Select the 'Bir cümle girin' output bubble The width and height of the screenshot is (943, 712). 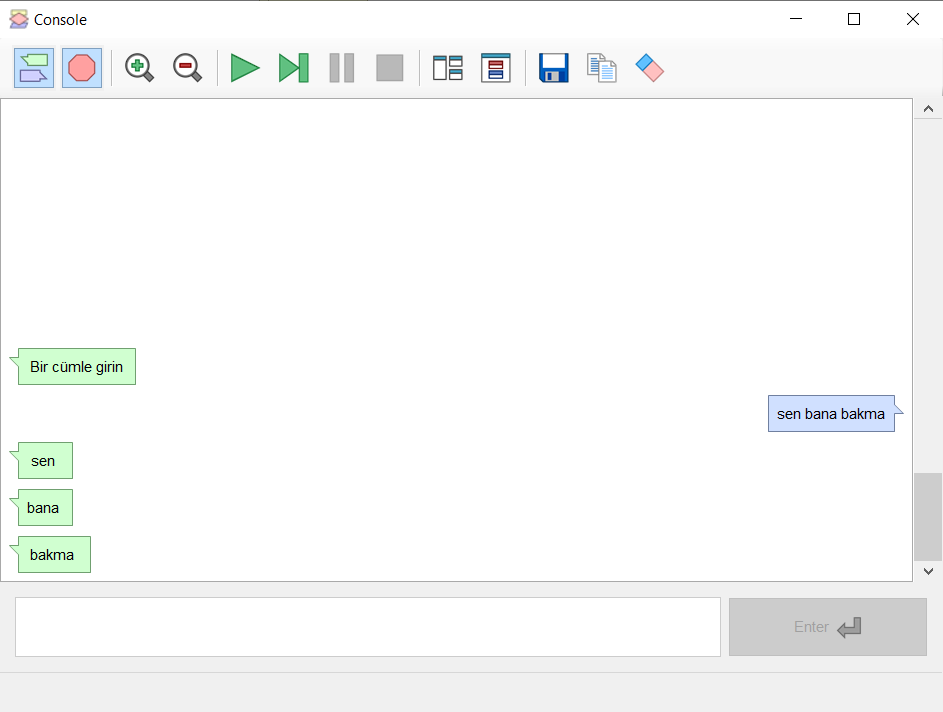pos(76,367)
